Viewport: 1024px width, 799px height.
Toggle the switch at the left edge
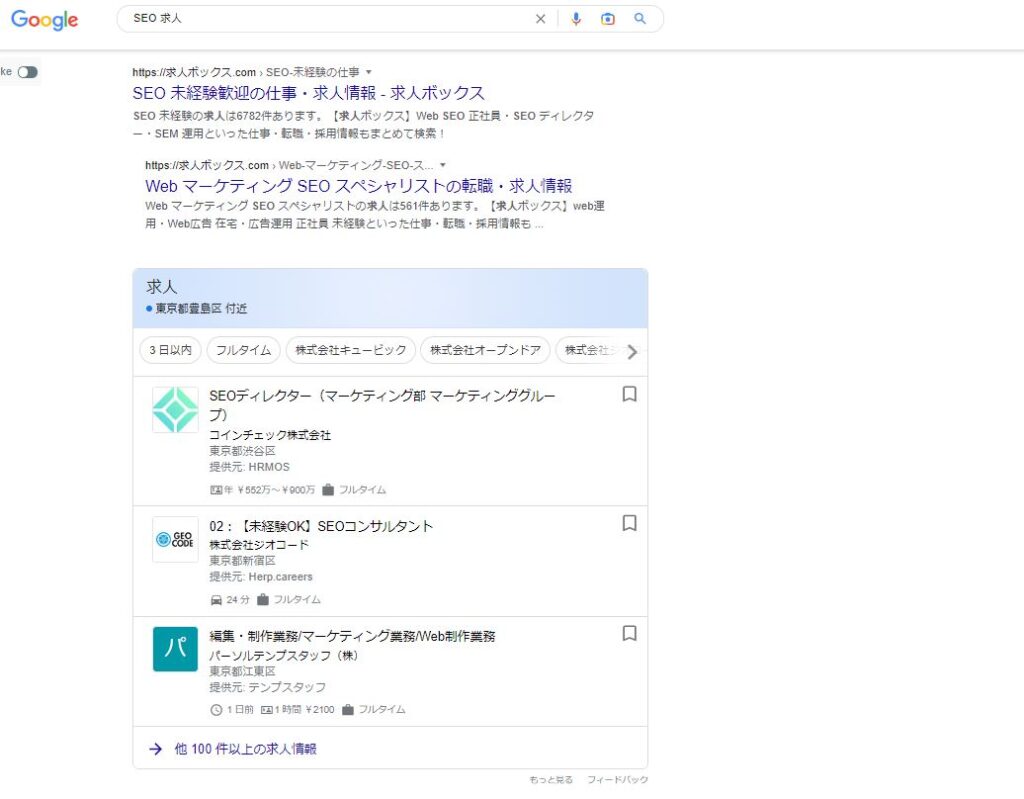(x=27, y=72)
